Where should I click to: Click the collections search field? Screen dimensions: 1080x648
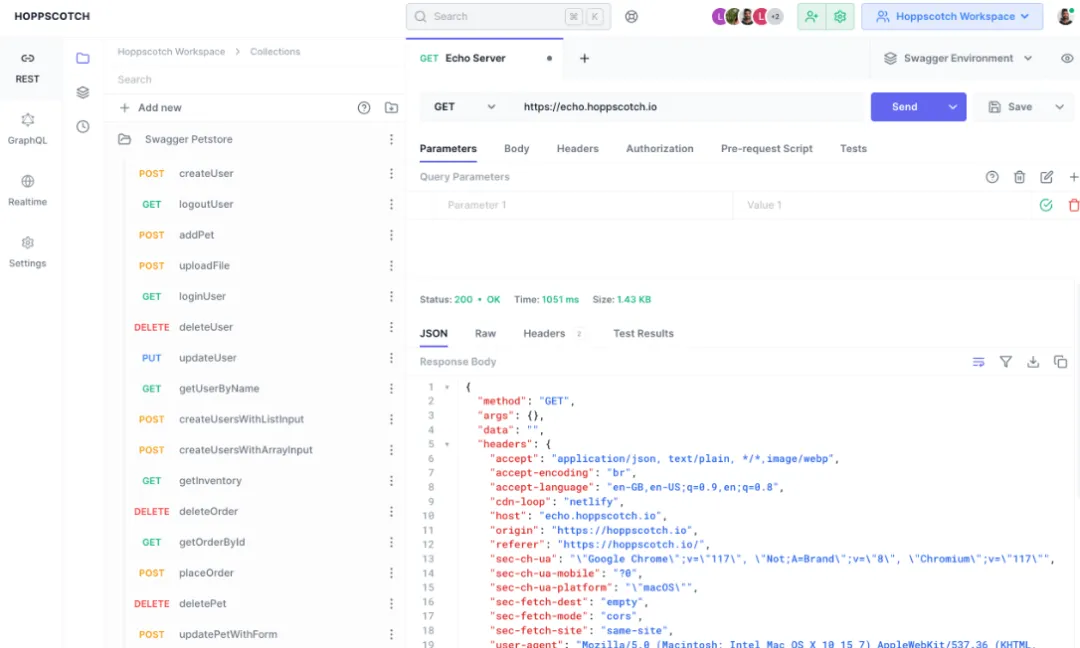point(255,79)
